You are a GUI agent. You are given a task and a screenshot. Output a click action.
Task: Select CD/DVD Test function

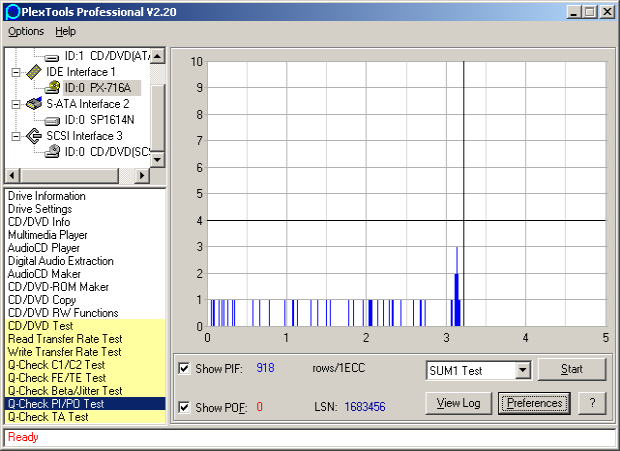point(85,326)
